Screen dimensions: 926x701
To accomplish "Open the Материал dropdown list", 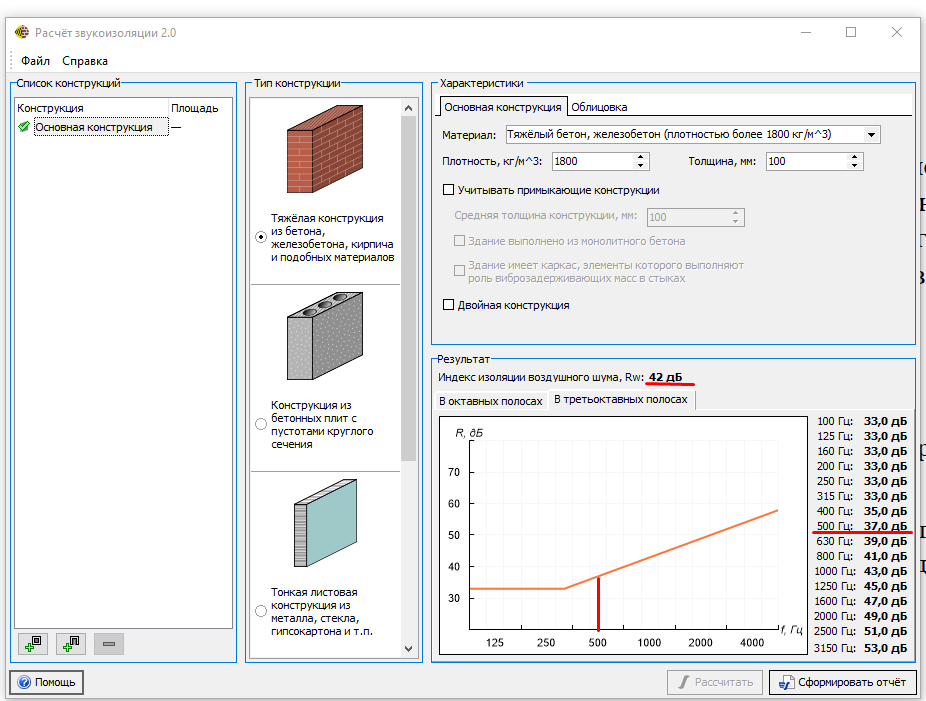I will tap(871, 134).
